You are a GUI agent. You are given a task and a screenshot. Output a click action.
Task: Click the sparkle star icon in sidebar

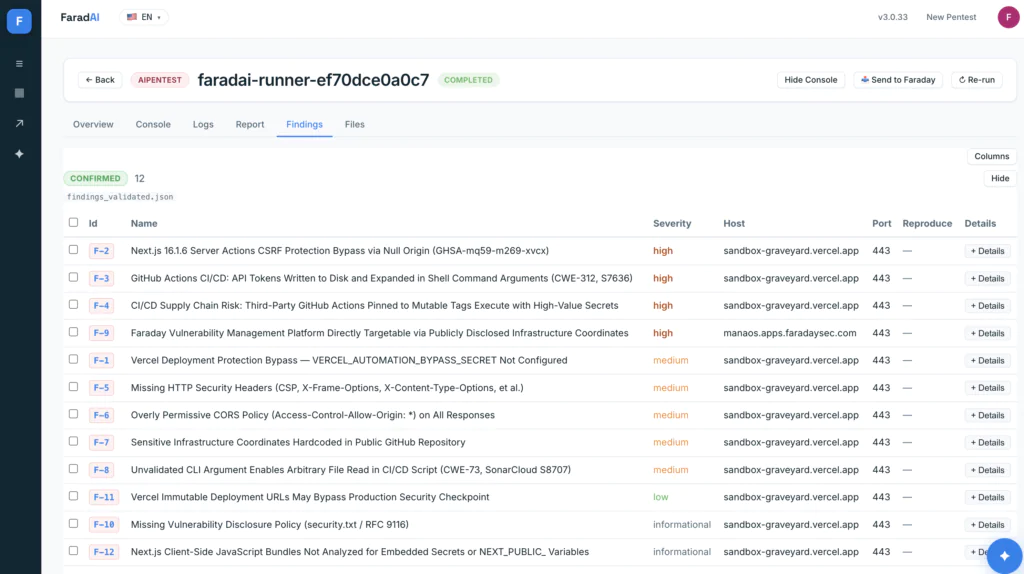(x=20, y=154)
